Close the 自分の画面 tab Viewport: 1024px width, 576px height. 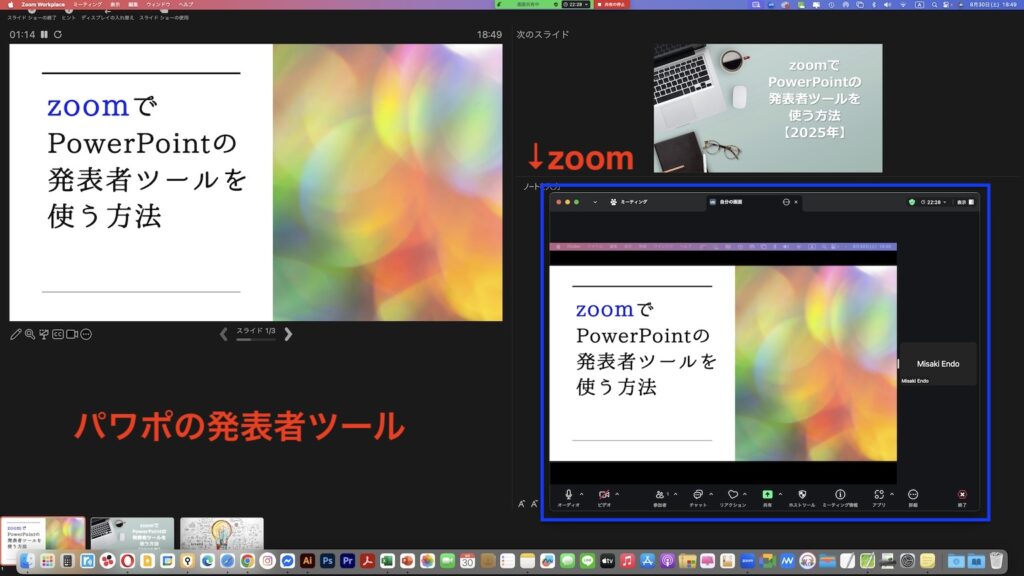(796, 202)
